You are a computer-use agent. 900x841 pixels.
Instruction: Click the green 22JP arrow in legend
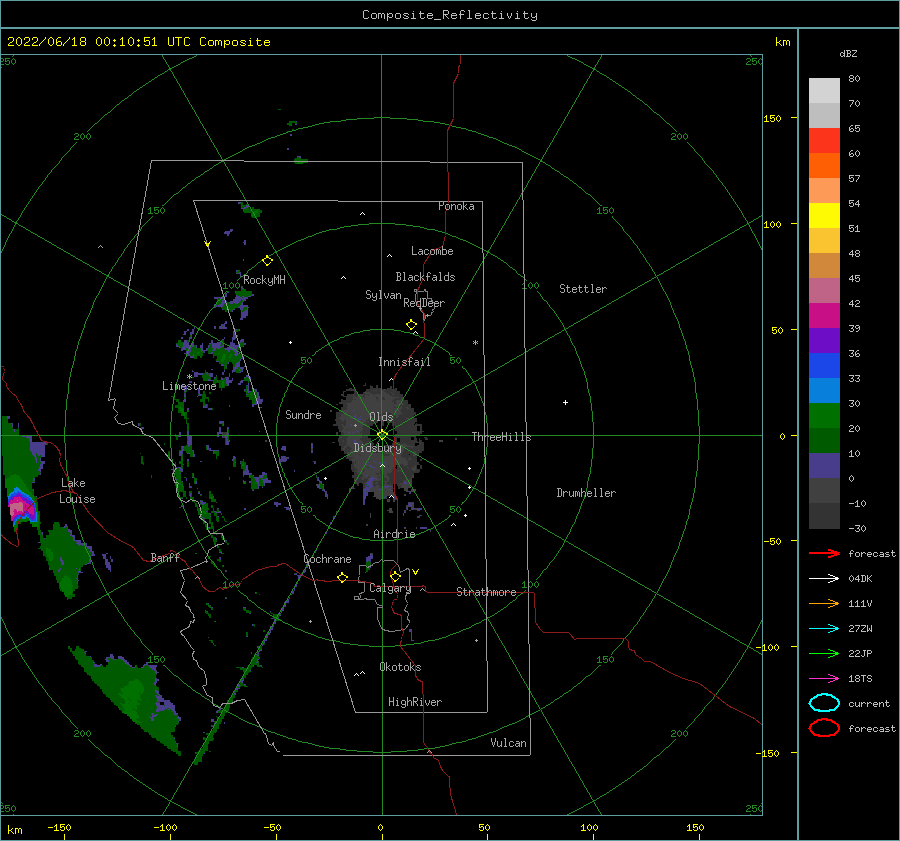pos(824,653)
